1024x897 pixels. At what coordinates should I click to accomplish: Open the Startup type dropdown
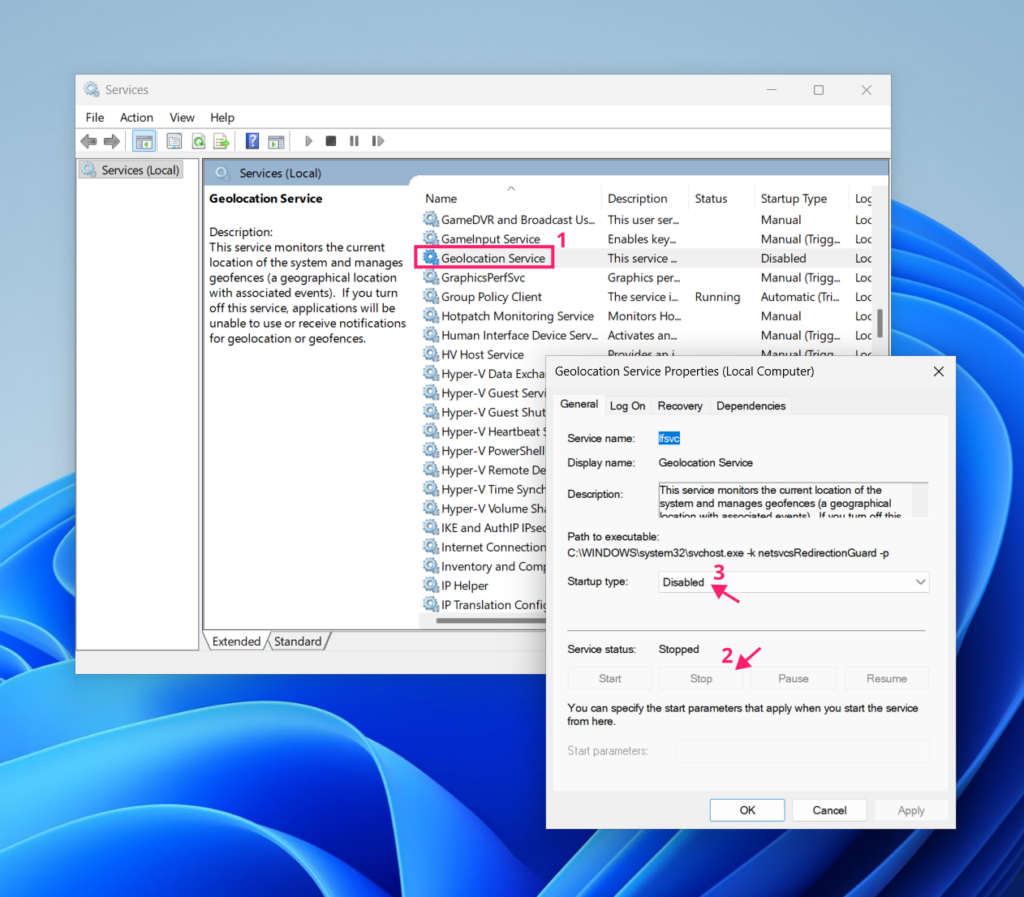(793, 582)
